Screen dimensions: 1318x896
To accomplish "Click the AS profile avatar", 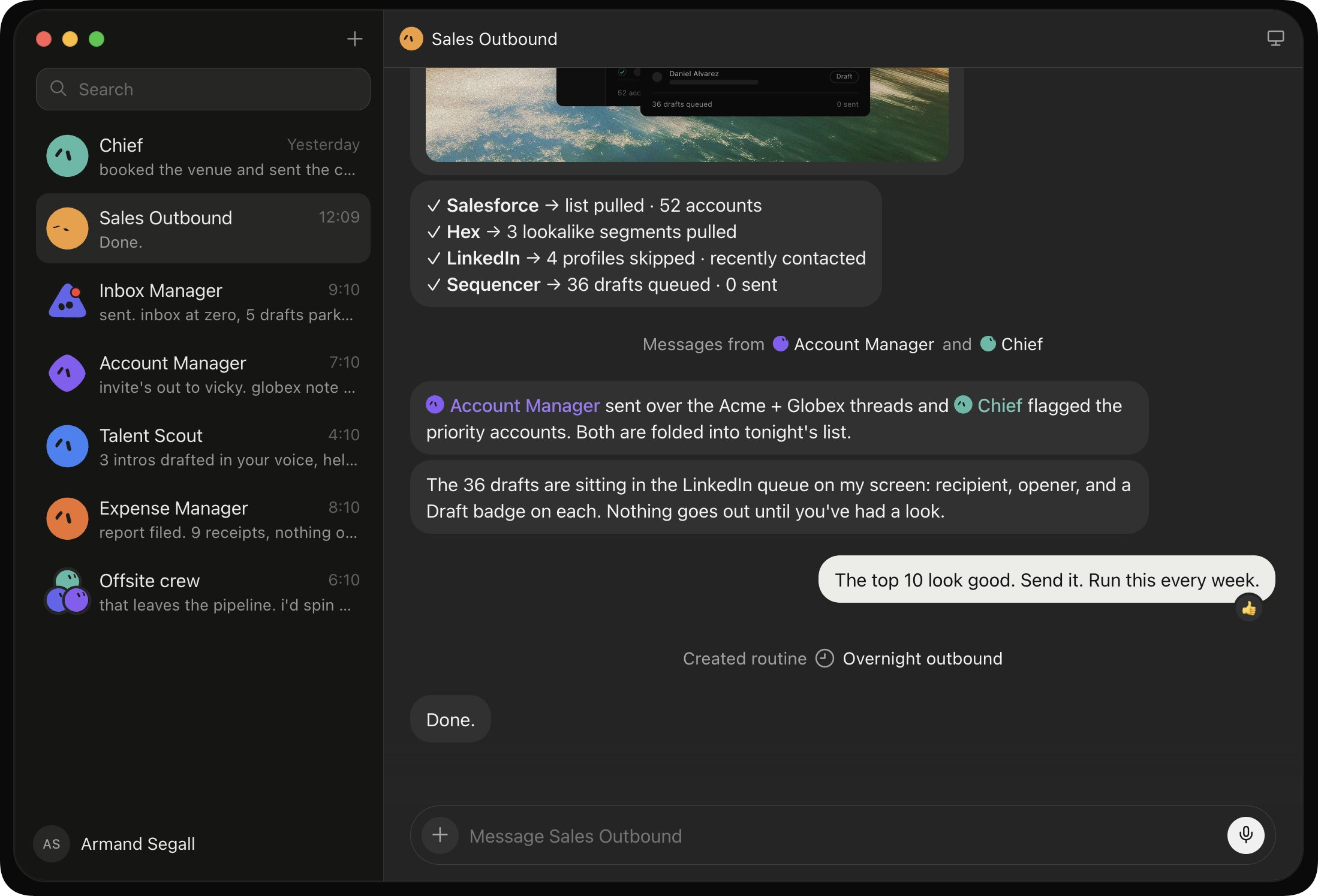I will (52, 844).
